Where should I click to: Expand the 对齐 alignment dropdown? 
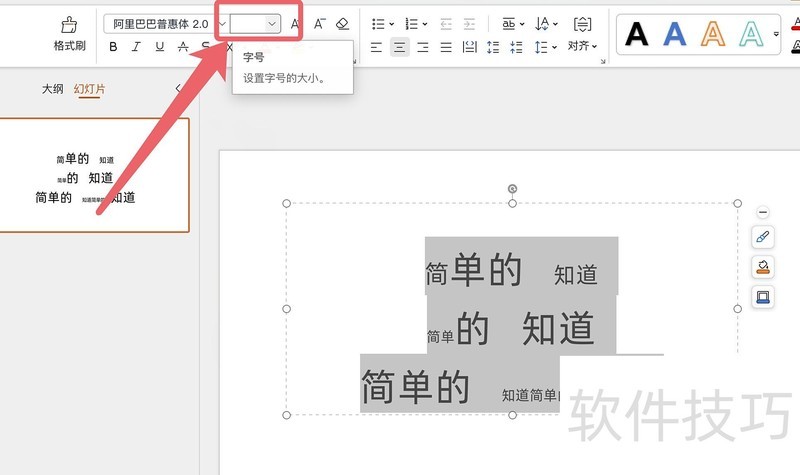[582, 46]
